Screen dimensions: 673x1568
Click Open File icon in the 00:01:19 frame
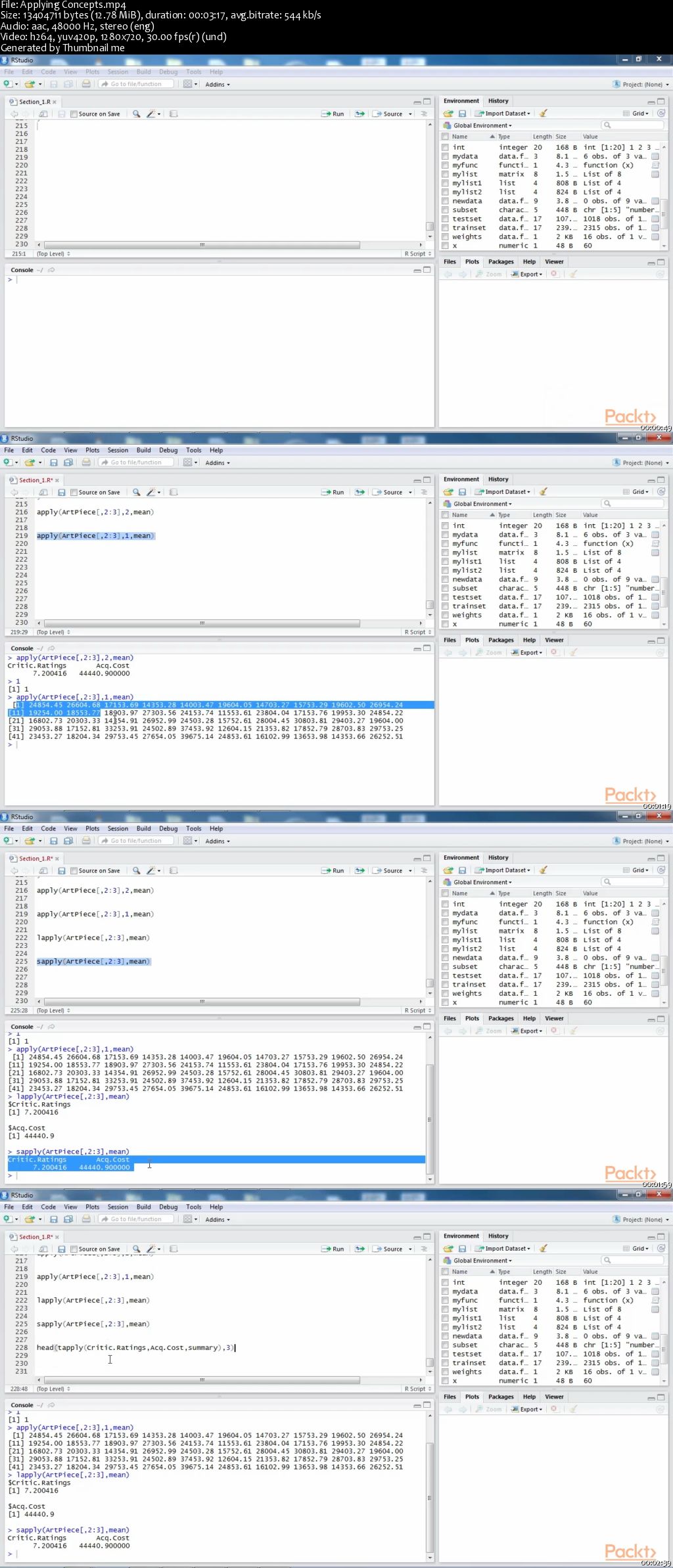point(29,462)
